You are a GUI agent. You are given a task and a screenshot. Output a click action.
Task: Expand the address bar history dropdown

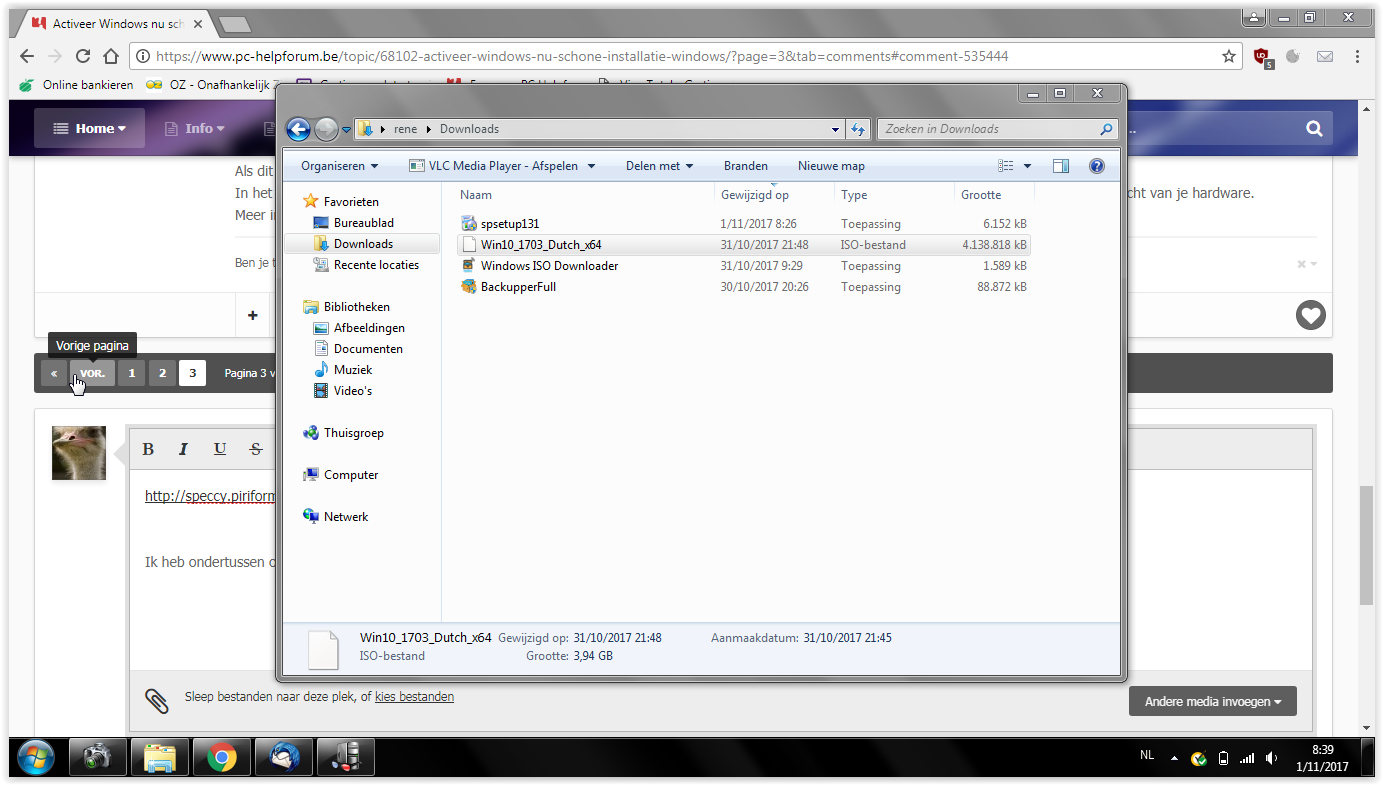point(836,129)
